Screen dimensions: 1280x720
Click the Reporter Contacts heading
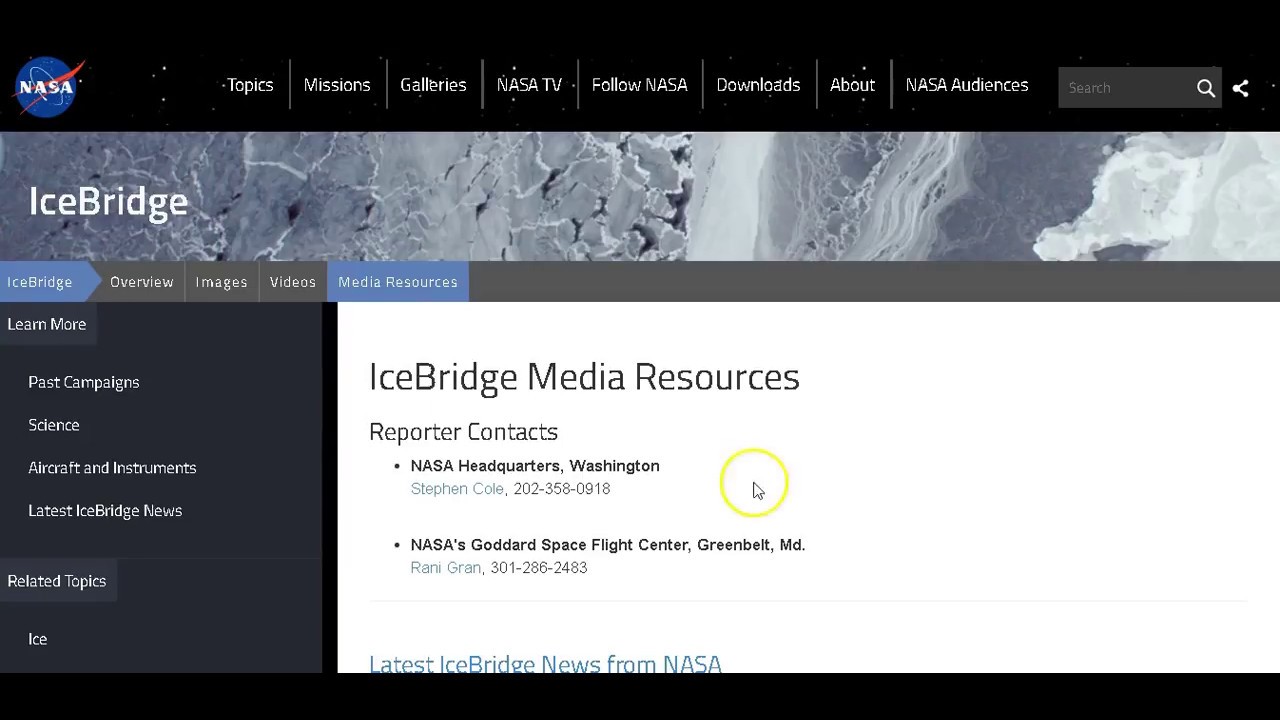point(463,432)
